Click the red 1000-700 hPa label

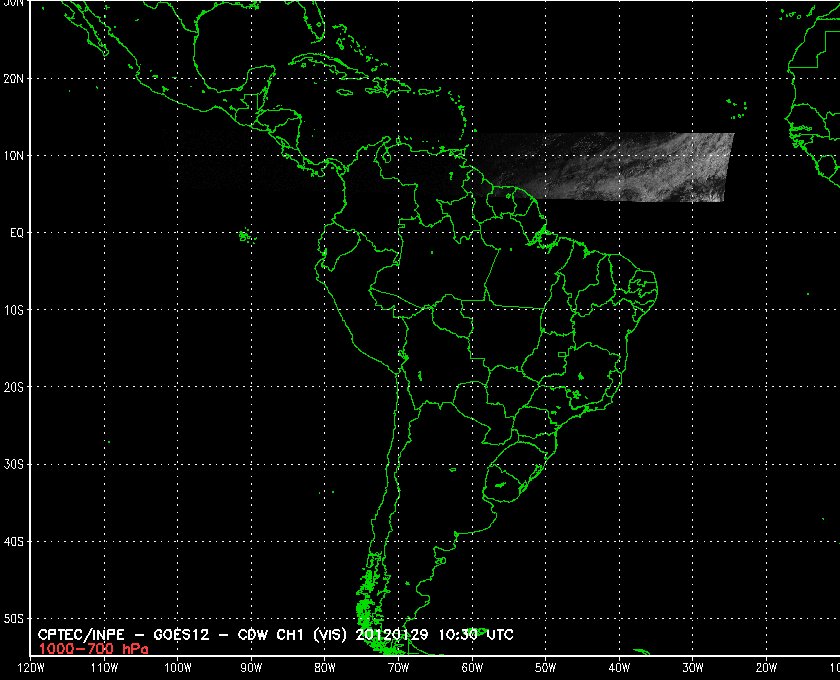pyautogui.click(x=93, y=649)
